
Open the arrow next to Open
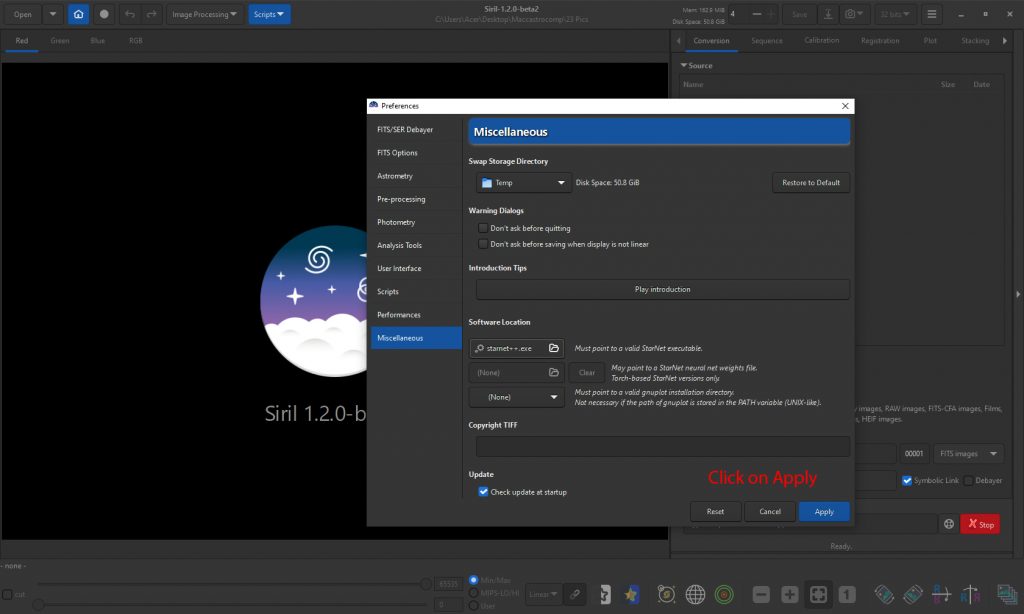click(x=52, y=14)
